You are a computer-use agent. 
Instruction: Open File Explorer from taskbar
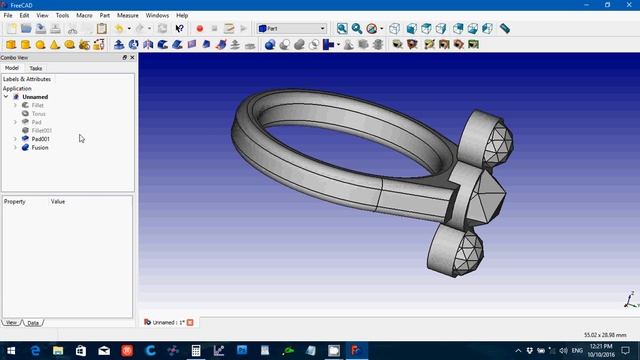pos(58,351)
